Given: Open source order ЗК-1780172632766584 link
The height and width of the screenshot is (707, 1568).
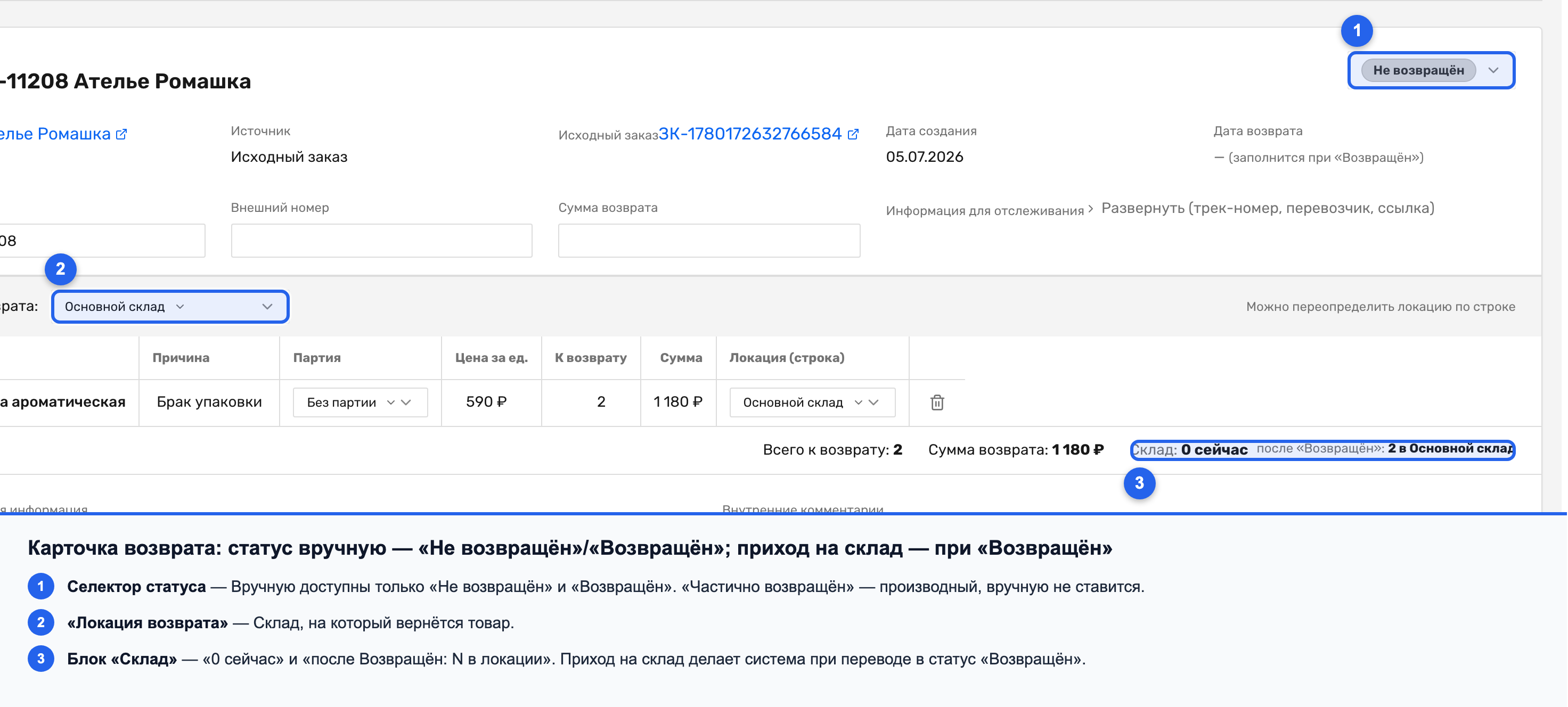Looking at the screenshot, I should pyautogui.click(x=750, y=134).
